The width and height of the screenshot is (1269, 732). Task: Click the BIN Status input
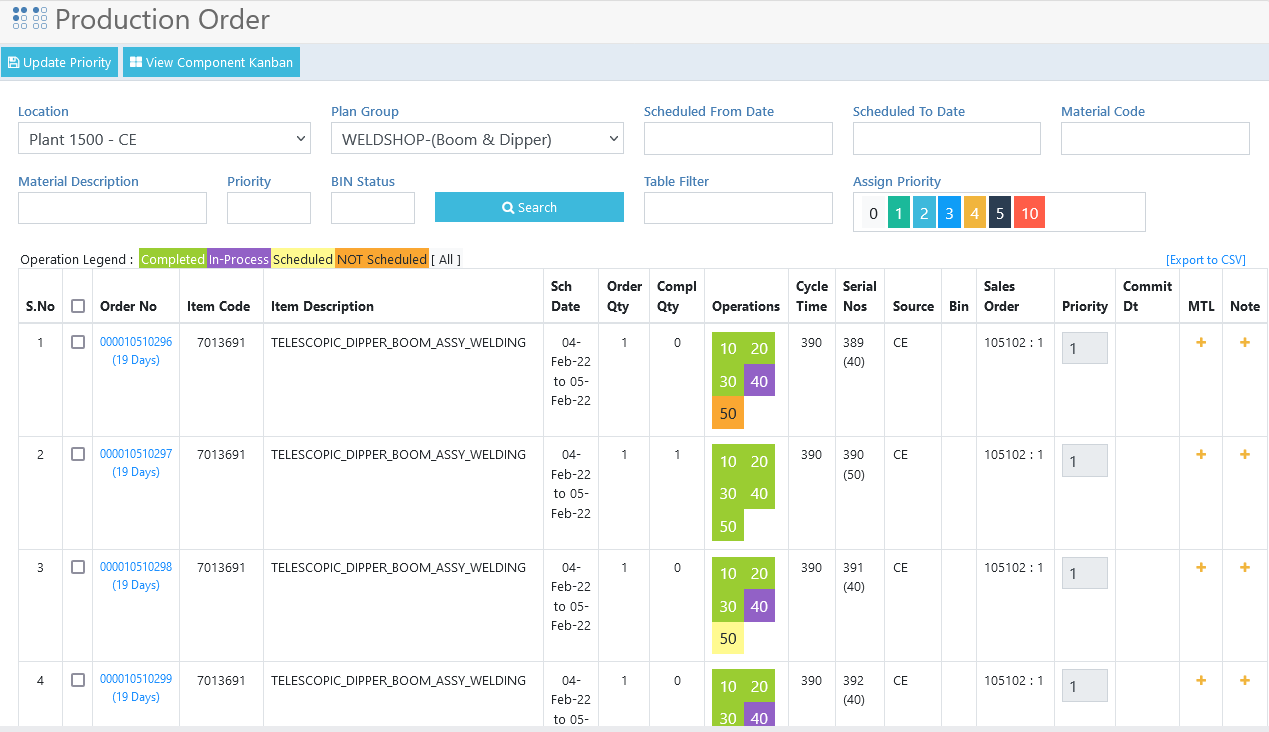(x=373, y=208)
